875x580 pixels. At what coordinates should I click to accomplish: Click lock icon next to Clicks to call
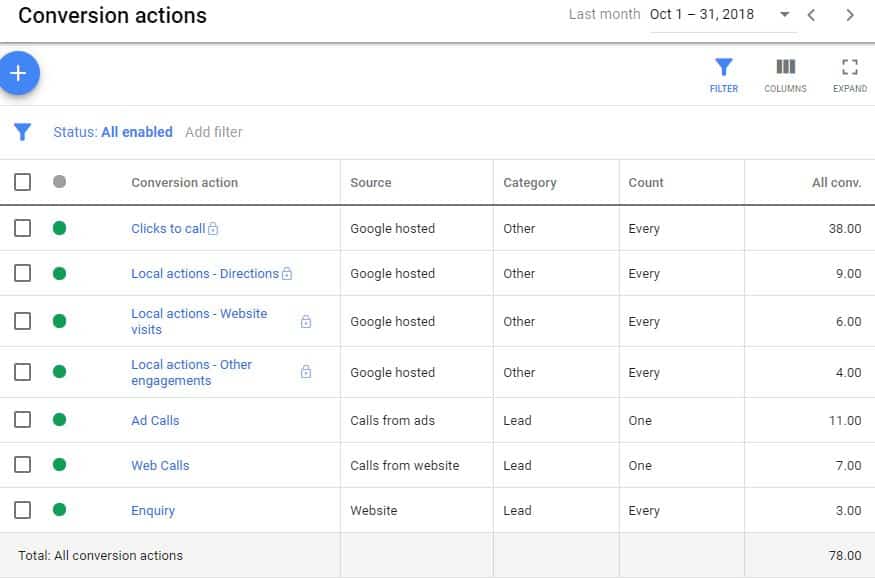click(213, 229)
